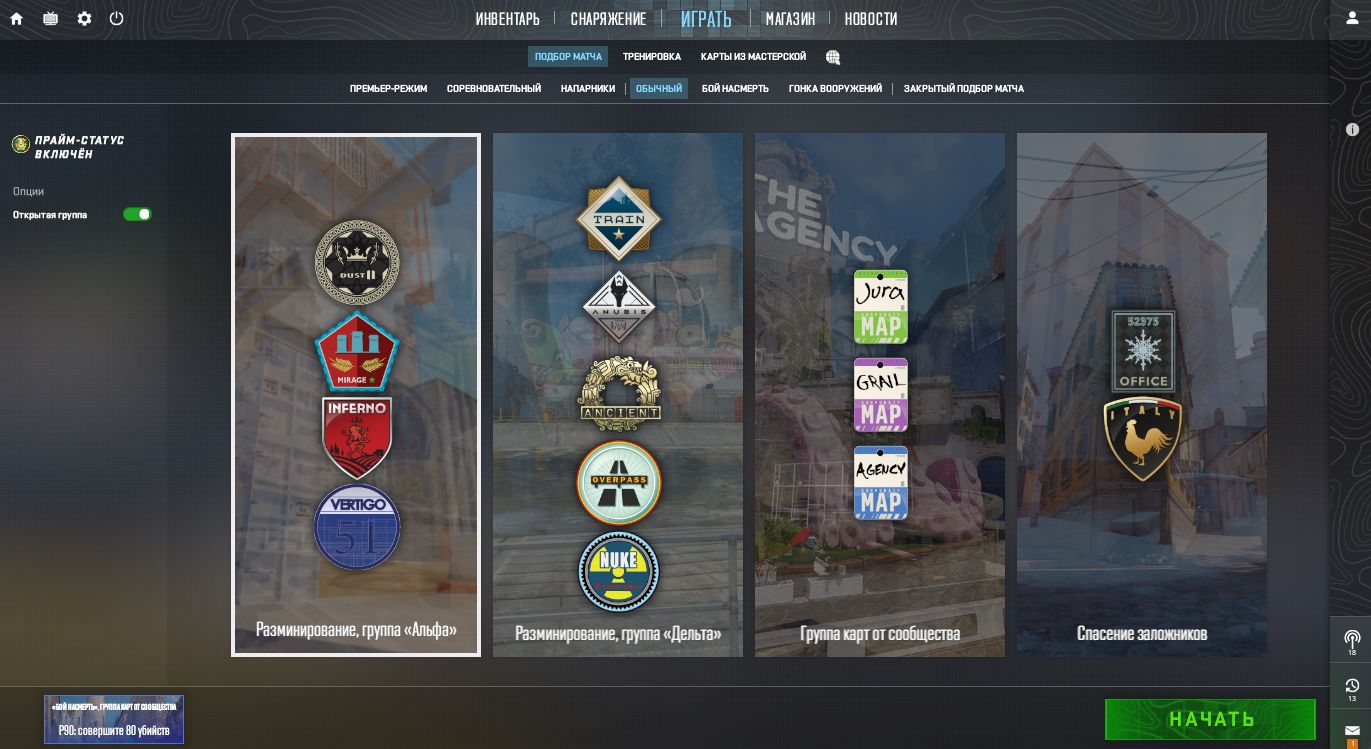Select the Разминирование группа «Дельта» card

(618, 395)
